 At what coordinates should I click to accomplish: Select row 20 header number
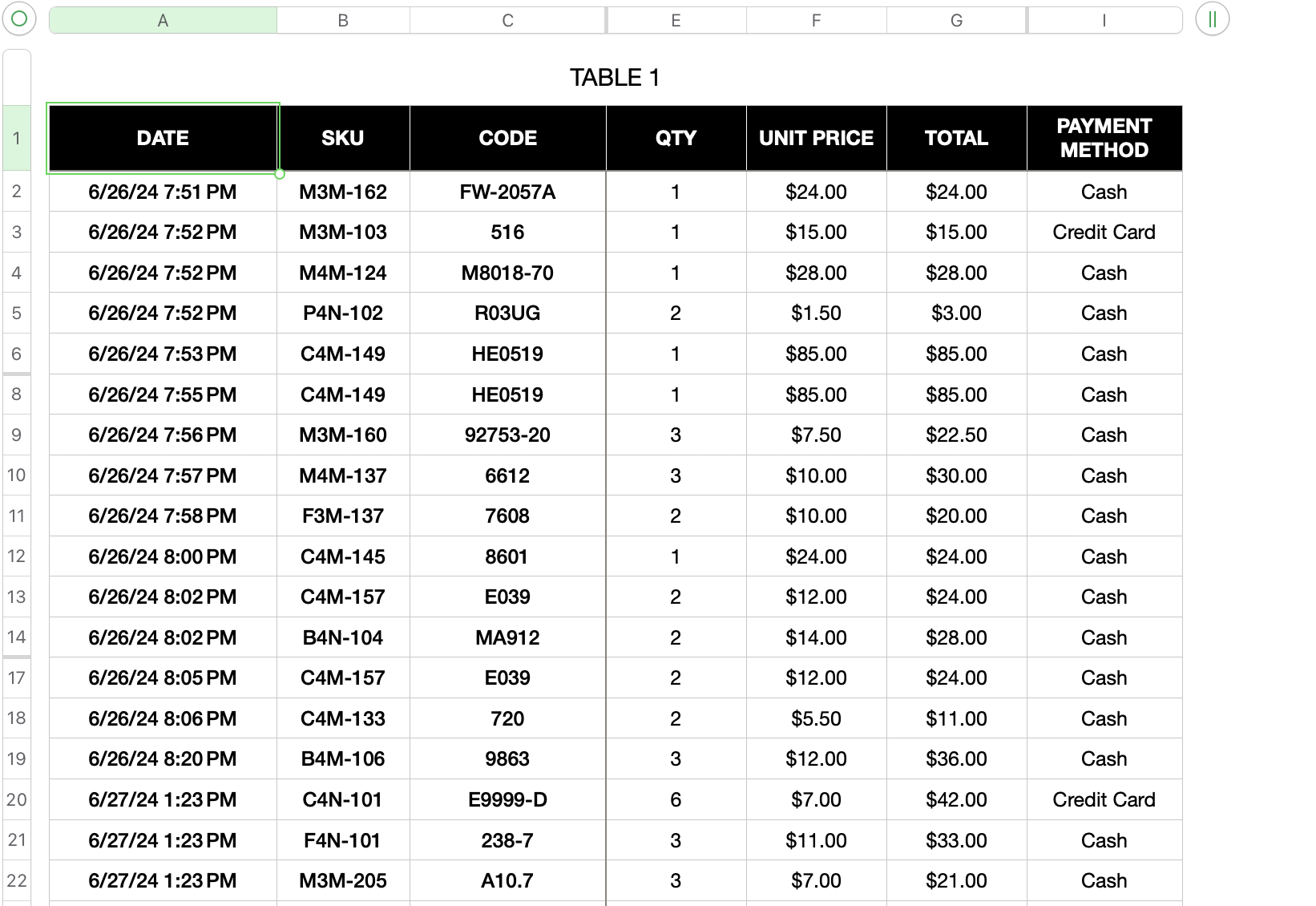coord(17,799)
